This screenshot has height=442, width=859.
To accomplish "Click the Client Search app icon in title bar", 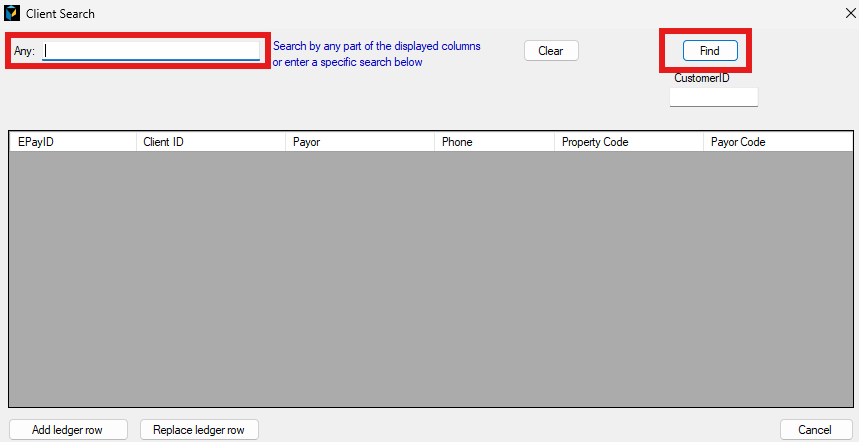I will coord(12,13).
